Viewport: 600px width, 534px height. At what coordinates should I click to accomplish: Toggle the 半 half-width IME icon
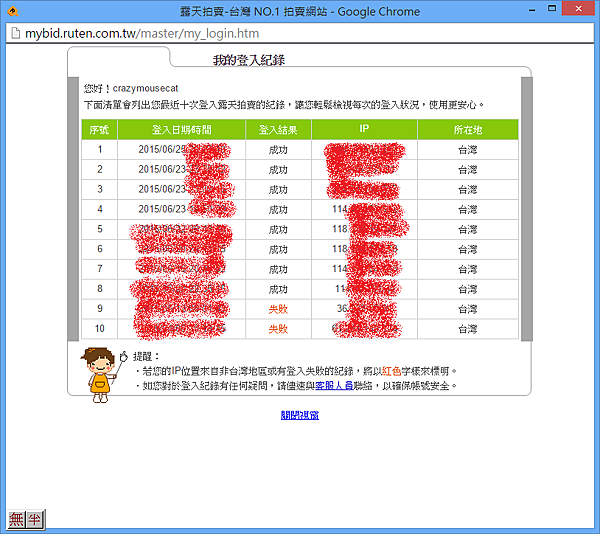coord(35,519)
